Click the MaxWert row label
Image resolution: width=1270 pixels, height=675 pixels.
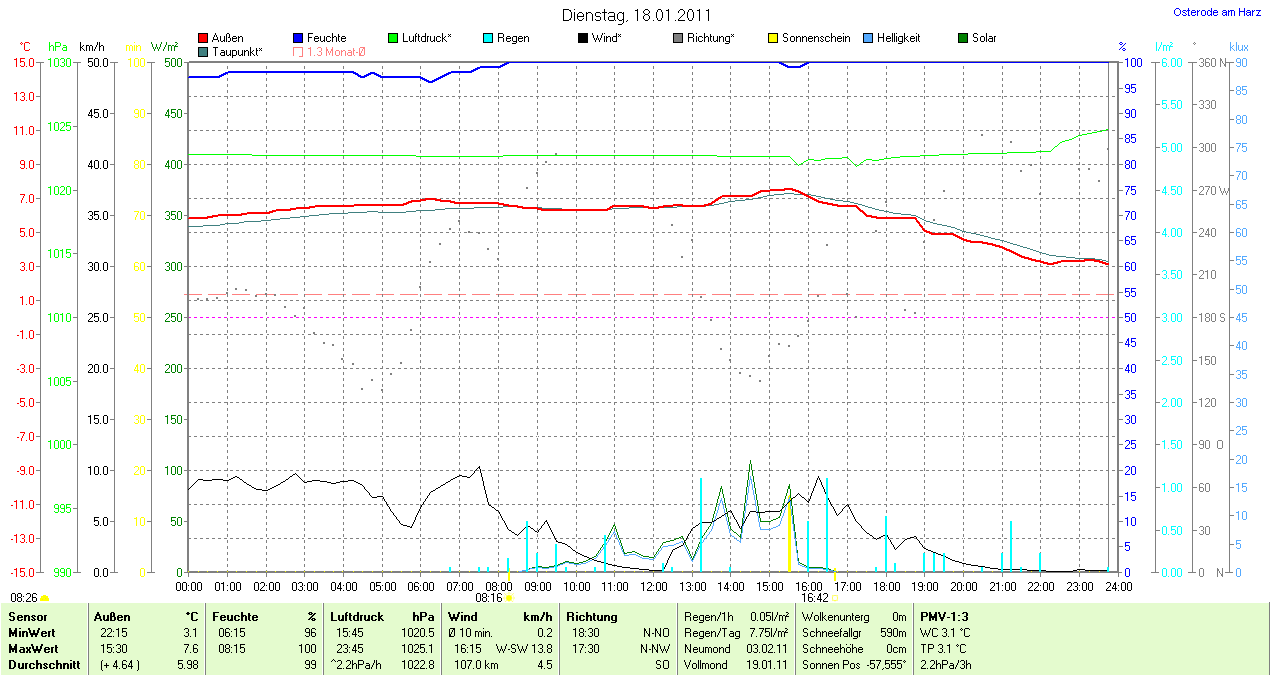(33, 649)
